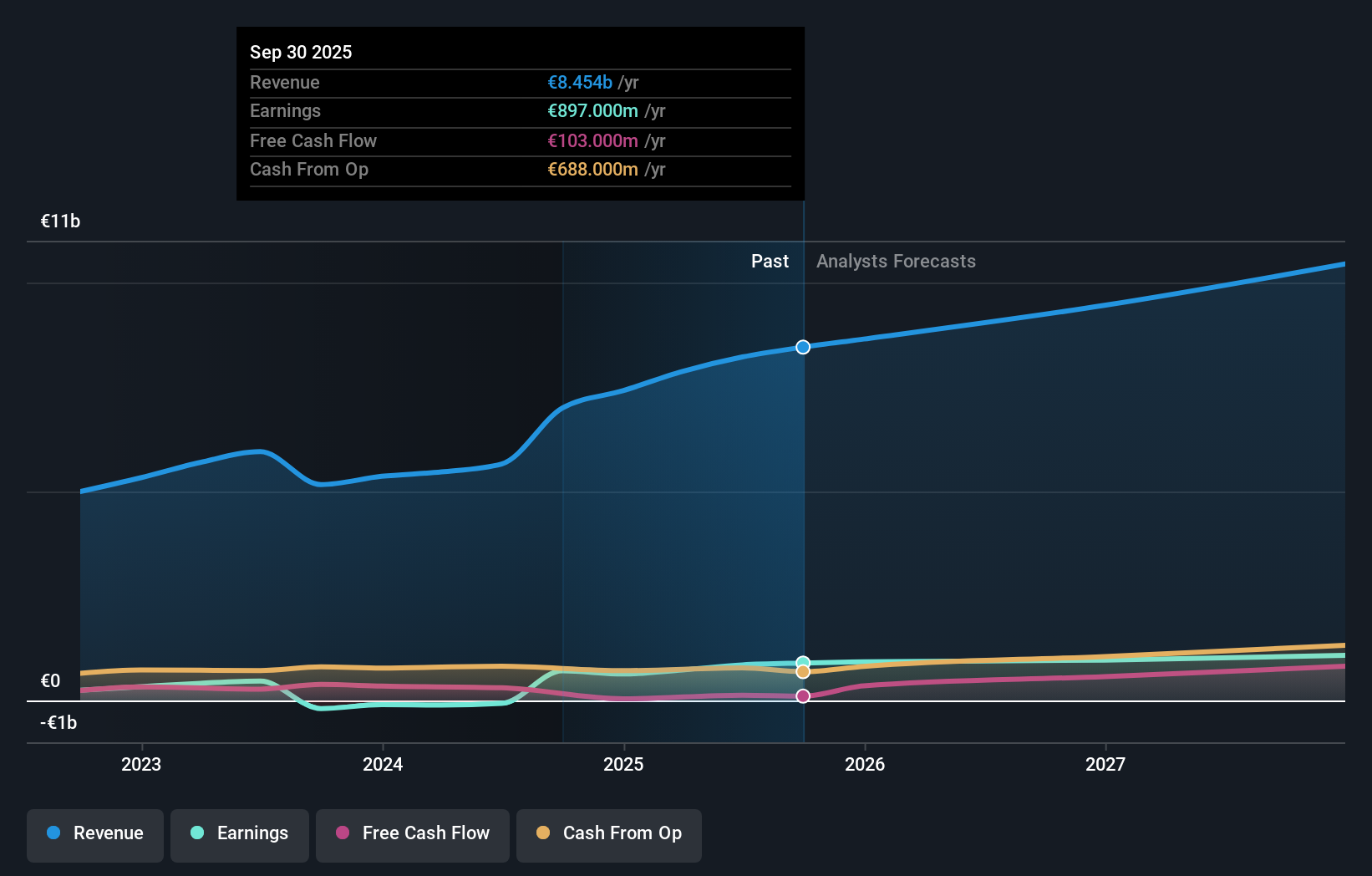Click the pink Free Cash Flow legend dot
Screen dimensions: 1372x876
coord(343,833)
